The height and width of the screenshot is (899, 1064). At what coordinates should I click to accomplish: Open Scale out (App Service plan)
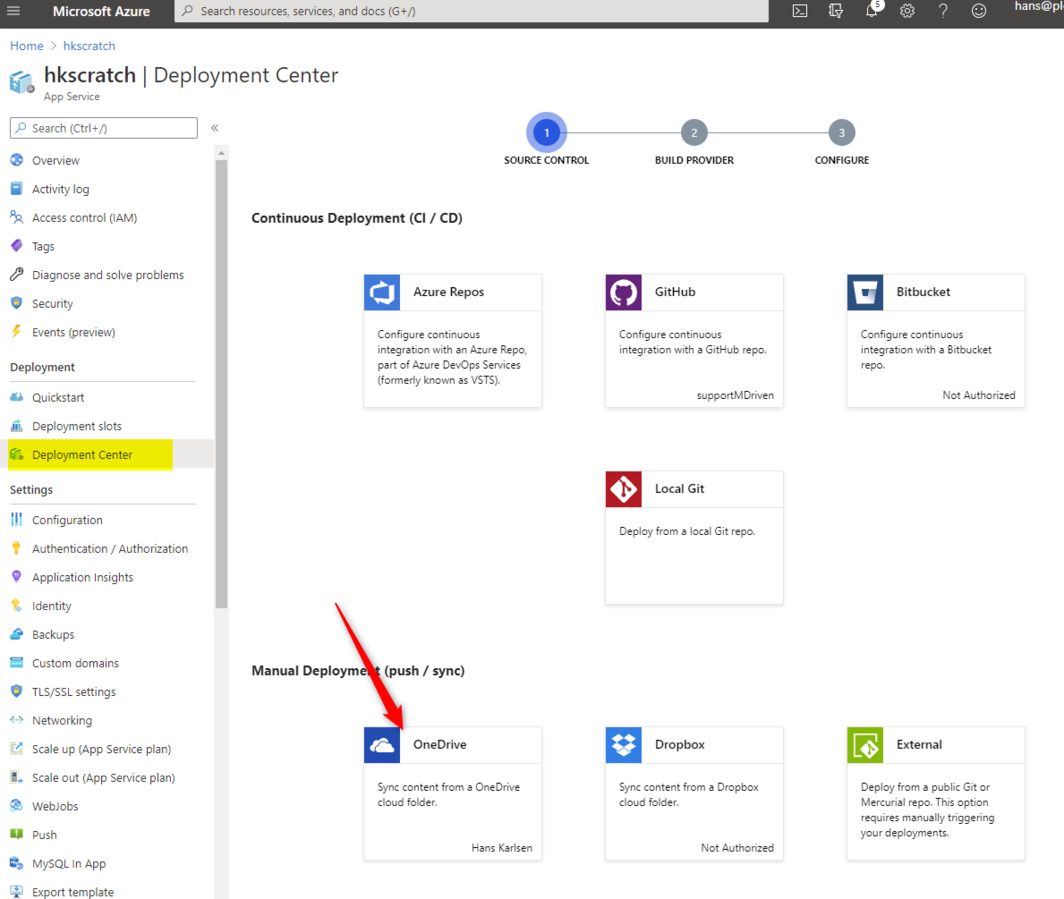pos(103,778)
